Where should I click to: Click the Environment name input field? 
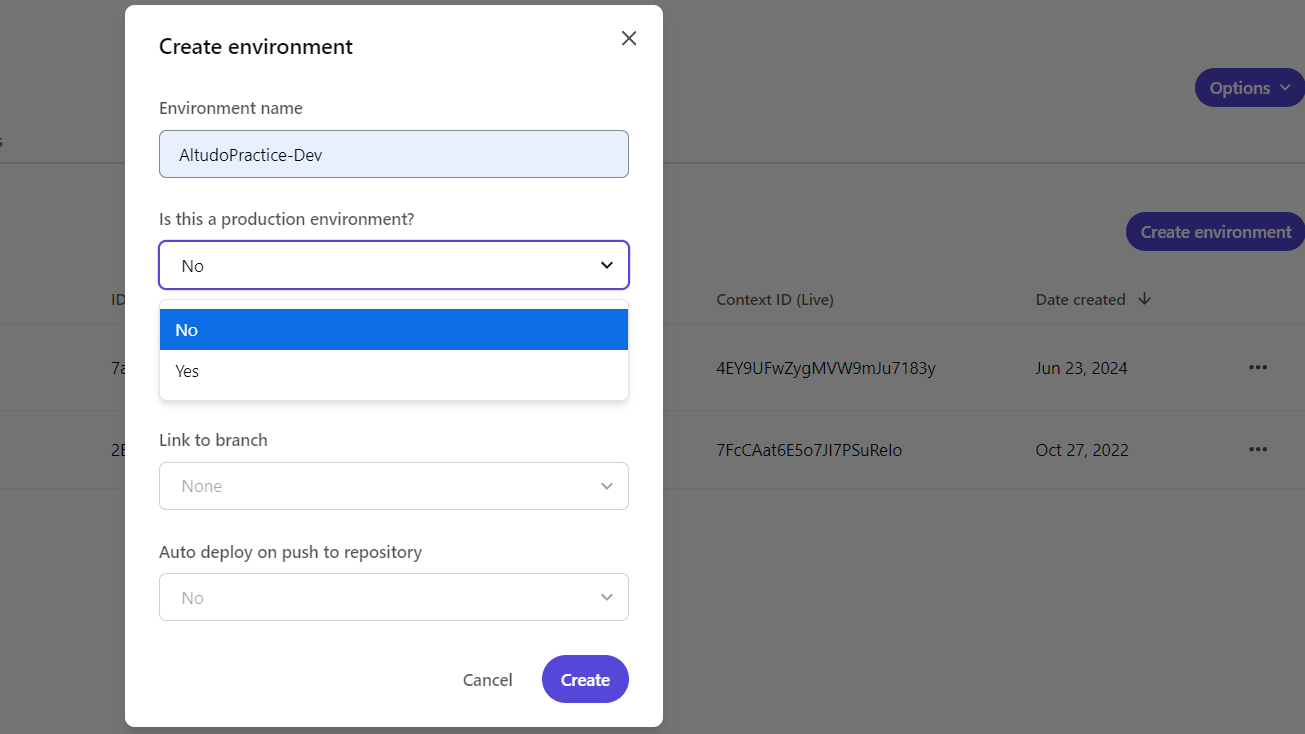393,155
